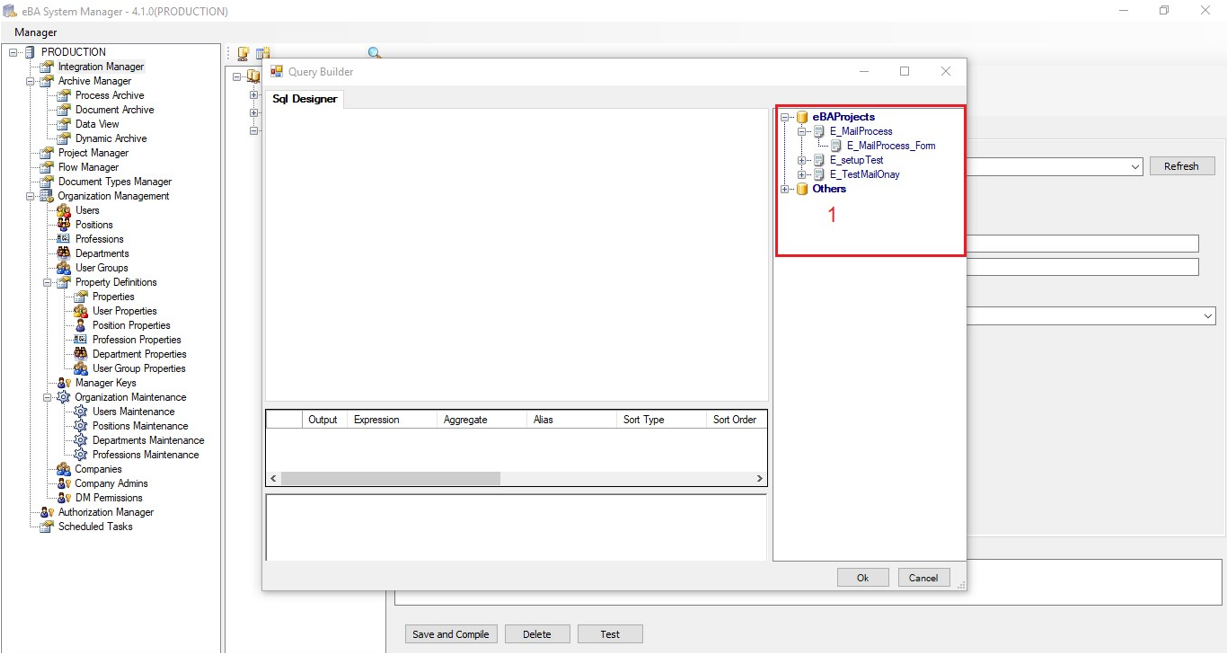The width and height of the screenshot is (1227, 653).
Task: Click Ok in Query Builder
Action: [862, 577]
